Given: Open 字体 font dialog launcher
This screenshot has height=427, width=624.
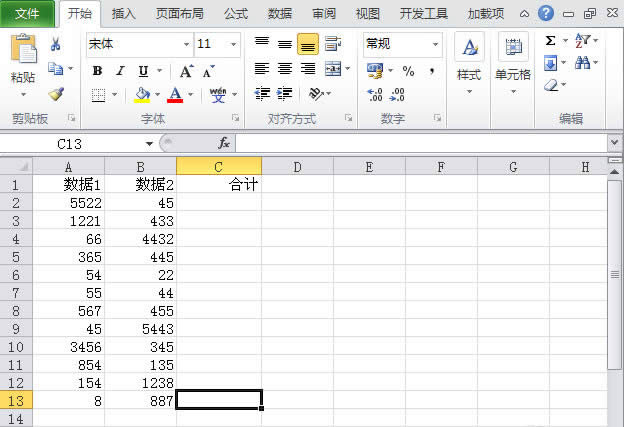Looking at the screenshot, I should 235,118.
